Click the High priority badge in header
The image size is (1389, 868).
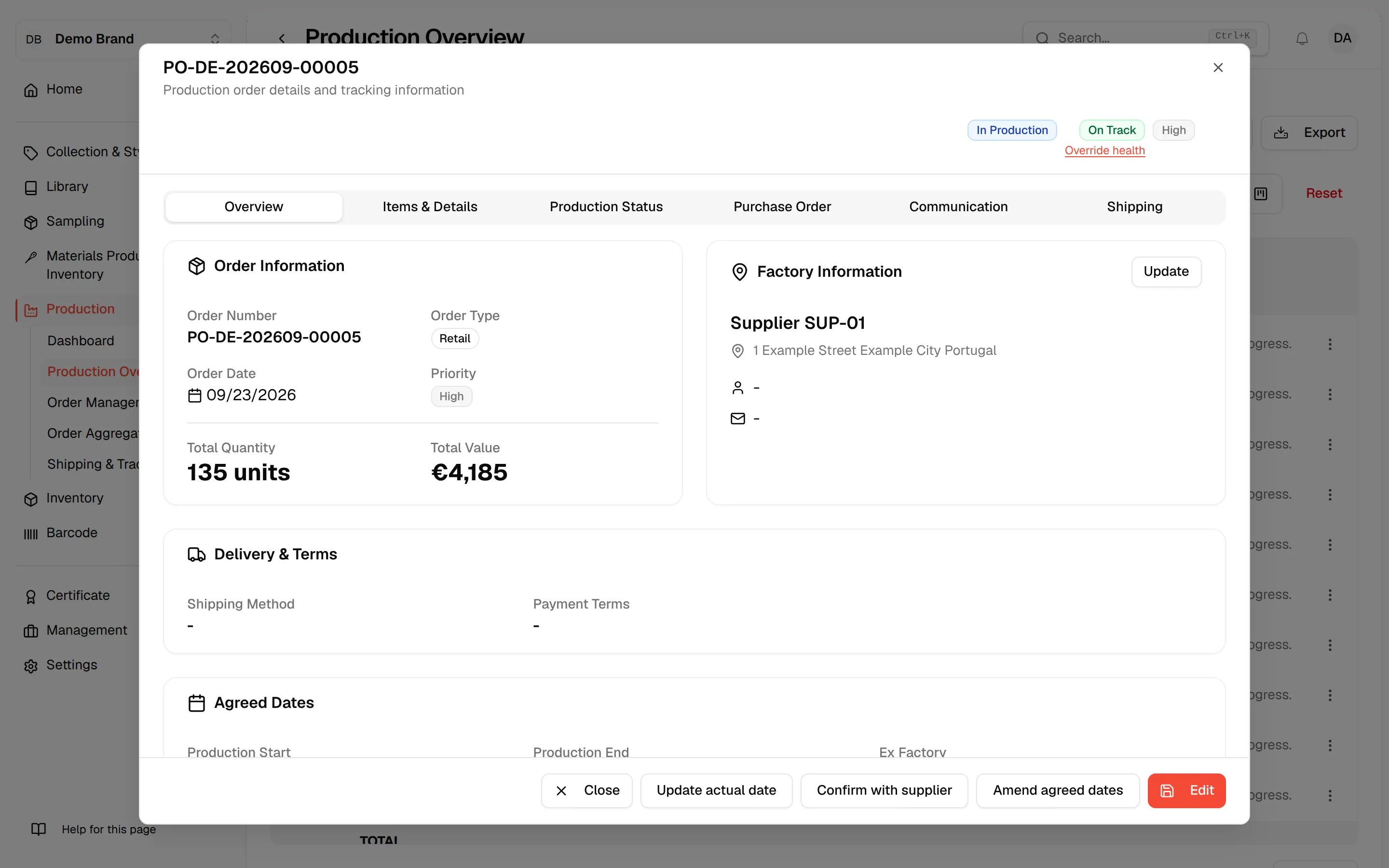[1173, 130]
